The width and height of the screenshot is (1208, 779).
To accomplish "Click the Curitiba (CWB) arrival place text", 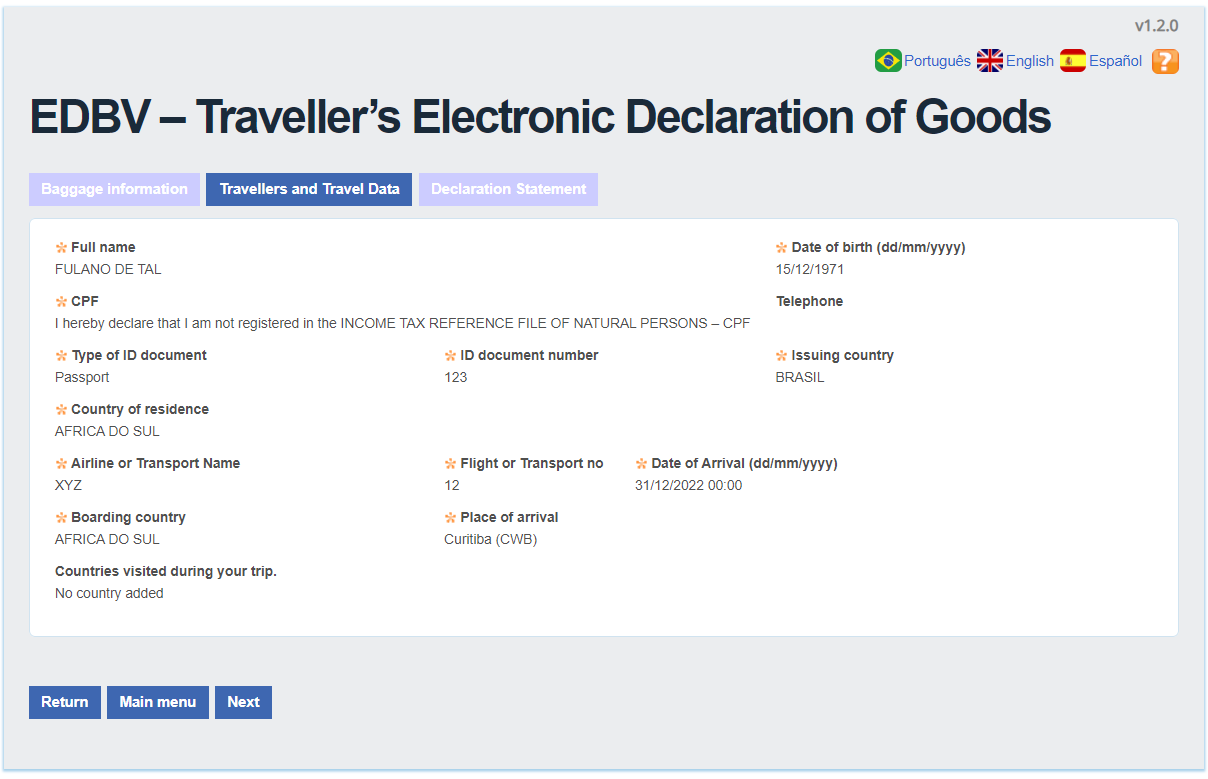I will 490,539.
